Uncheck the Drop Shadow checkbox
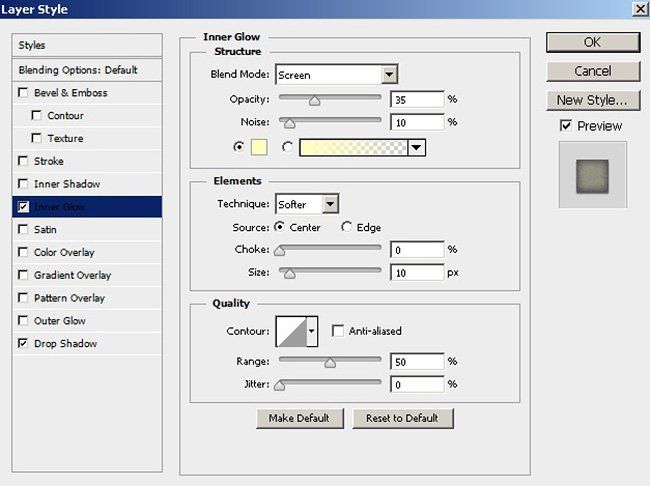Image resolution: width=650 pixels, height=486 pixels. pos(23,343)
